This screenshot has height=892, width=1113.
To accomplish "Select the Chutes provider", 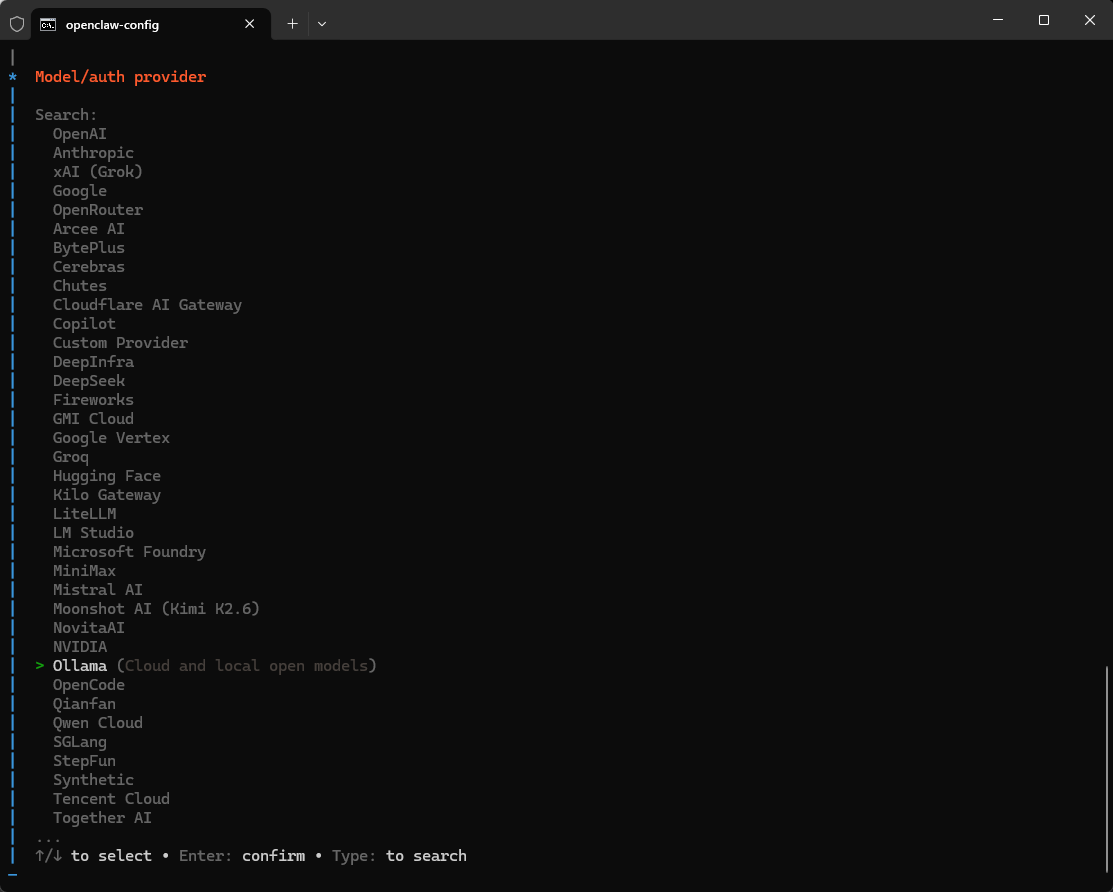I will pyautogui.click(x=80, y=286).
